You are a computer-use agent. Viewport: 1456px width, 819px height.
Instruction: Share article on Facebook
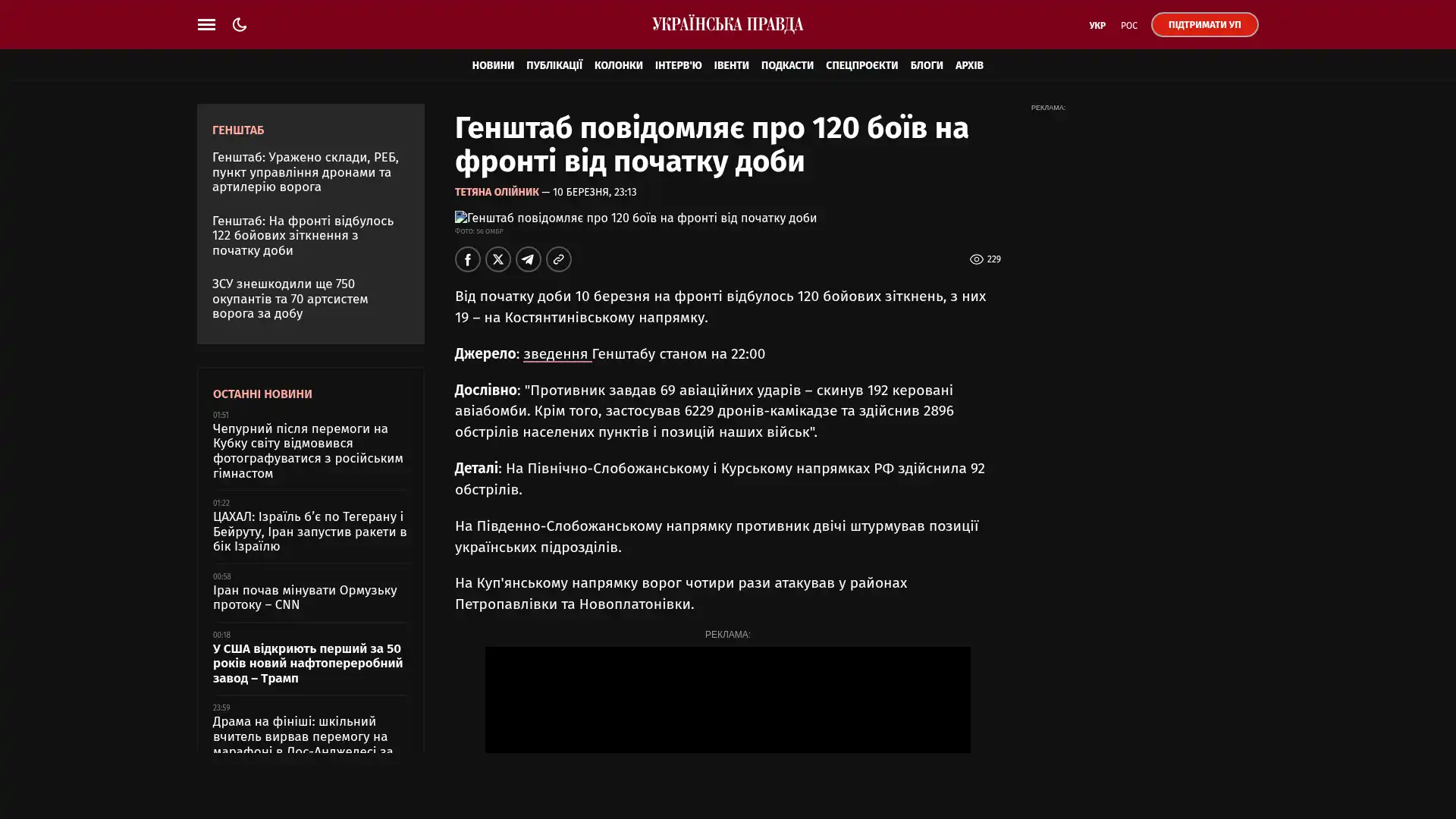click(x=468, y=259)
